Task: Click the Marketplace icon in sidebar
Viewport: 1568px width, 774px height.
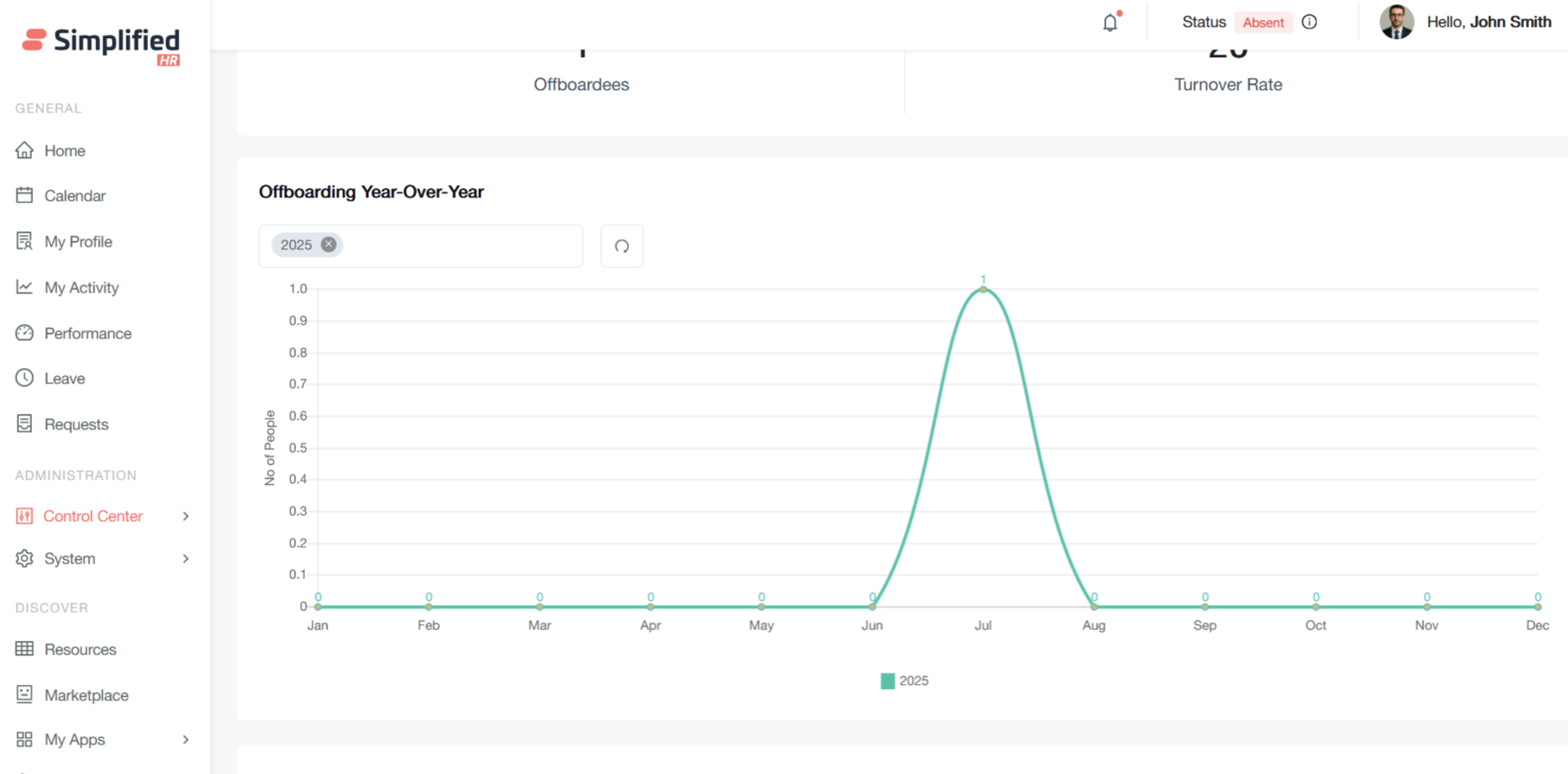Action: [24, 694]
